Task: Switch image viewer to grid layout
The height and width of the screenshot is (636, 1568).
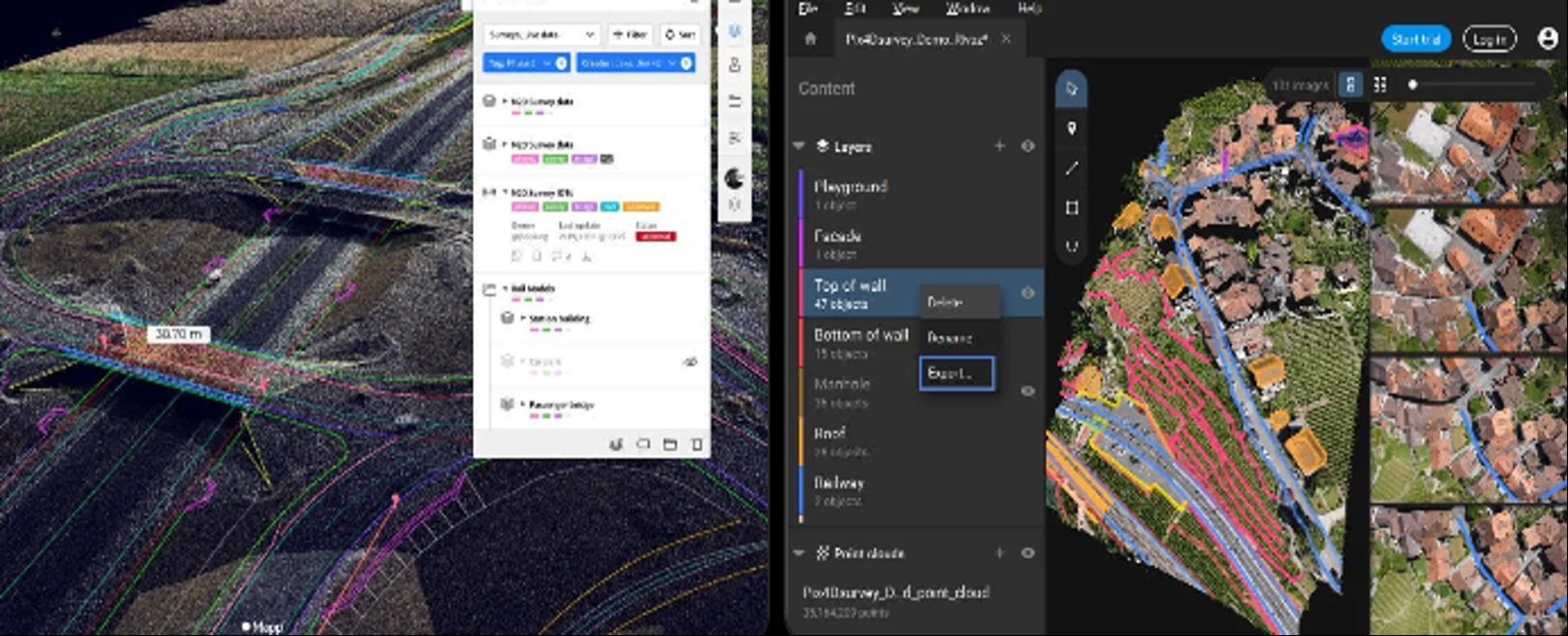Action: pyautogui.click(x=1380, y=85)
